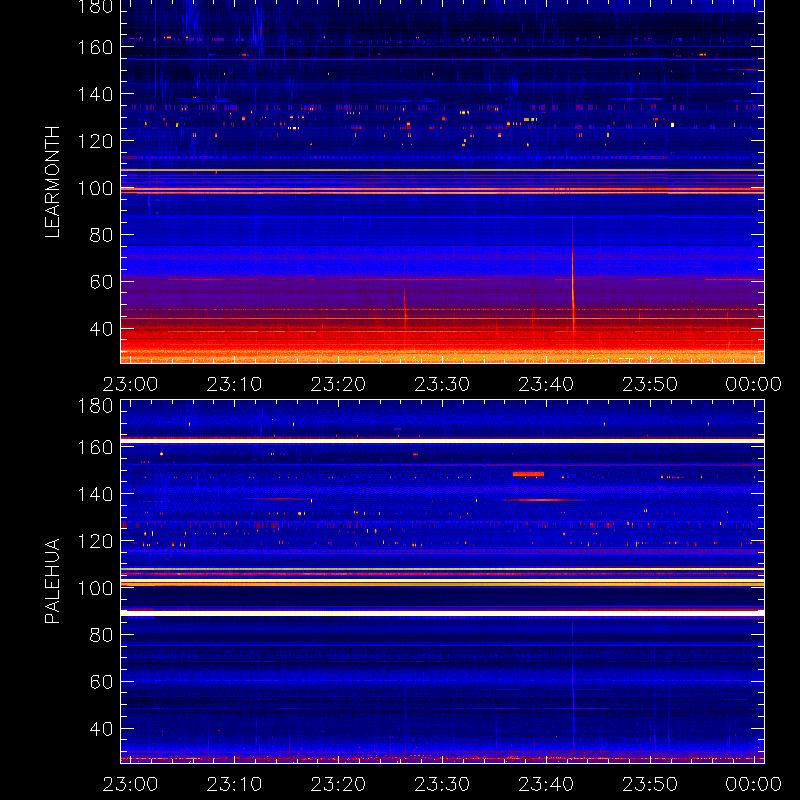Click 80 frequency label on Learmonth axis
The height and width of the screenshot is (800, 800).
(x=101, y=235)
